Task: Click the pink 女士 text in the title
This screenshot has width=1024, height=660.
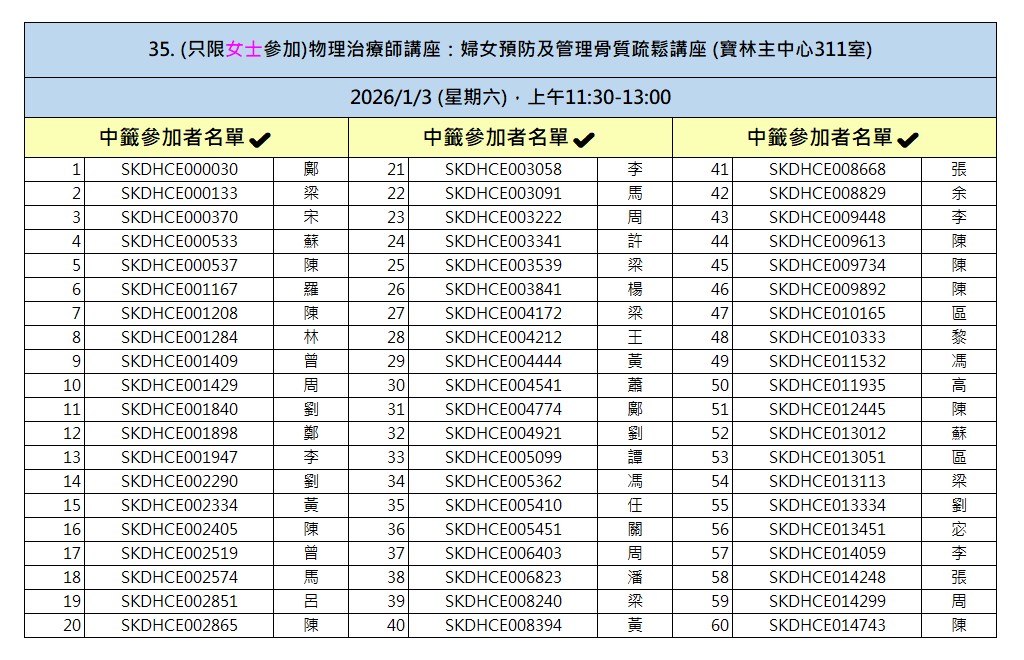Action: 244,50
